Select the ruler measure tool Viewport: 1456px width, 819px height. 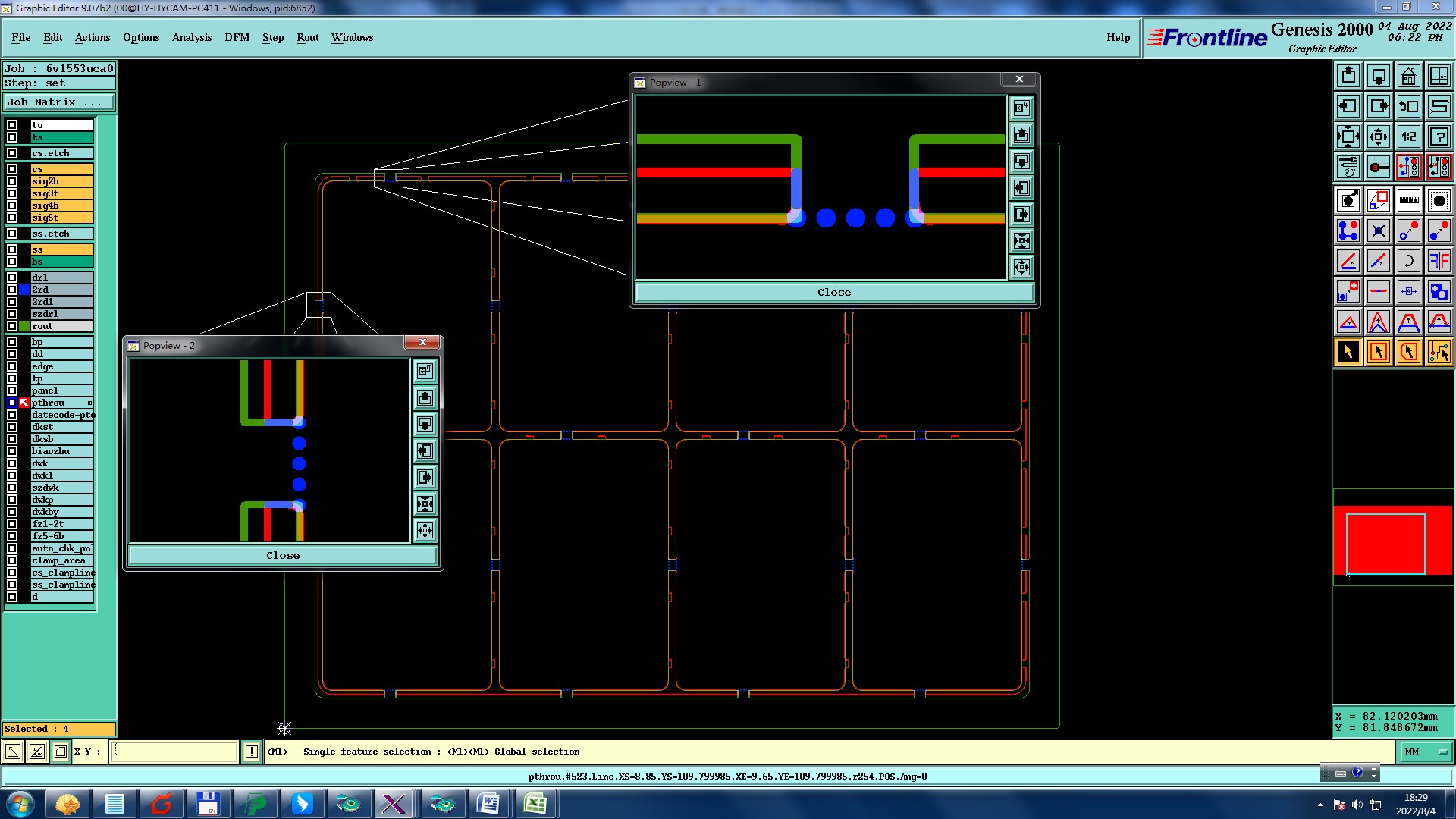1408,200
